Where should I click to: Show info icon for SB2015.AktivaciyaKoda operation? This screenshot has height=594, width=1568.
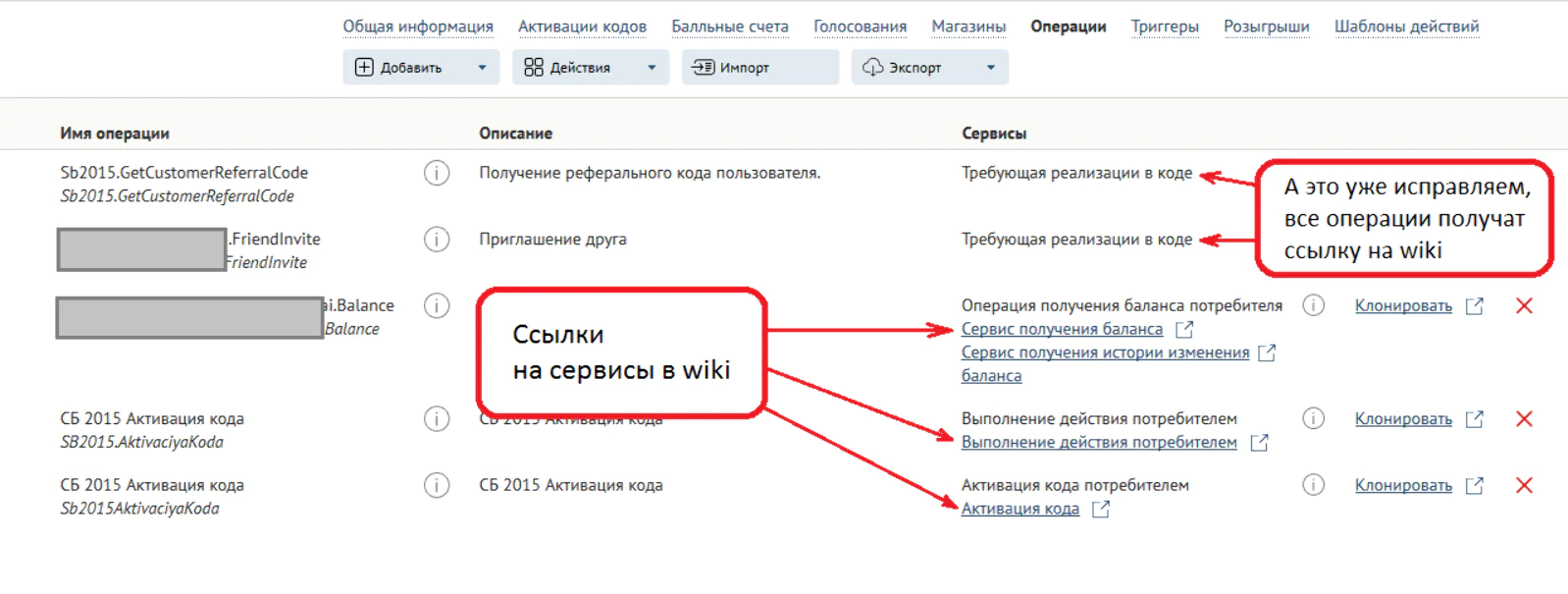[437, 419]
